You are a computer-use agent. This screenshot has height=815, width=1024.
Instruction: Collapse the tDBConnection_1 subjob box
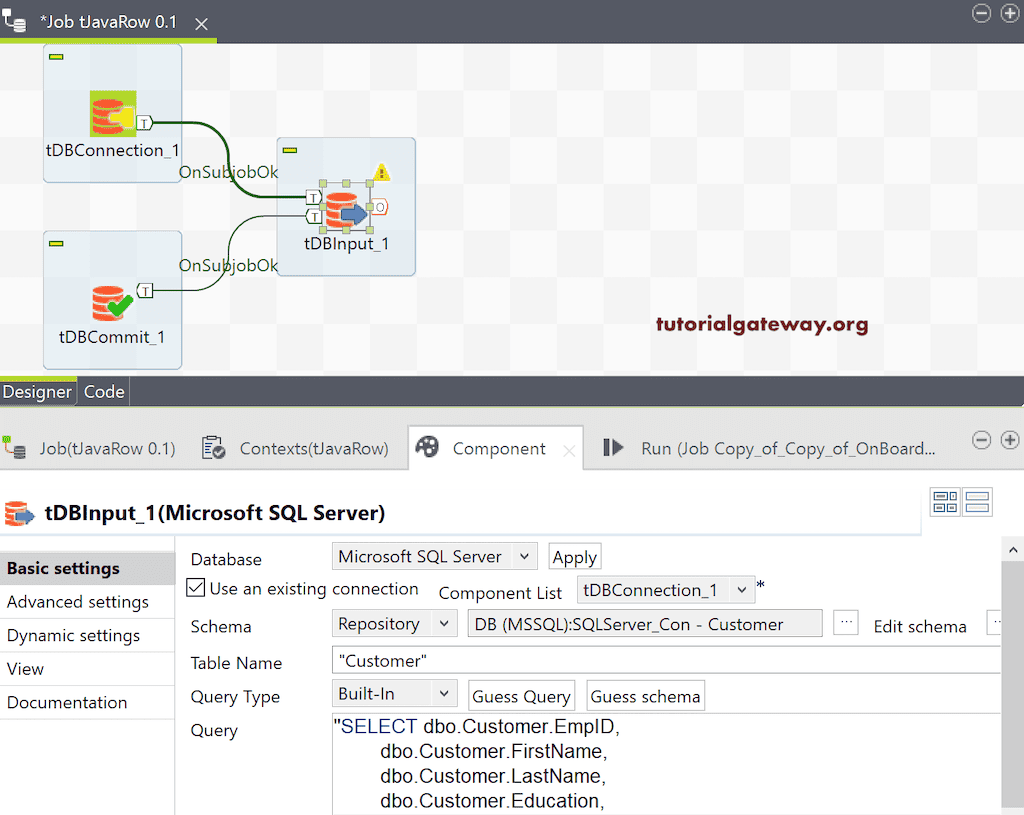(x=56, y=57)
